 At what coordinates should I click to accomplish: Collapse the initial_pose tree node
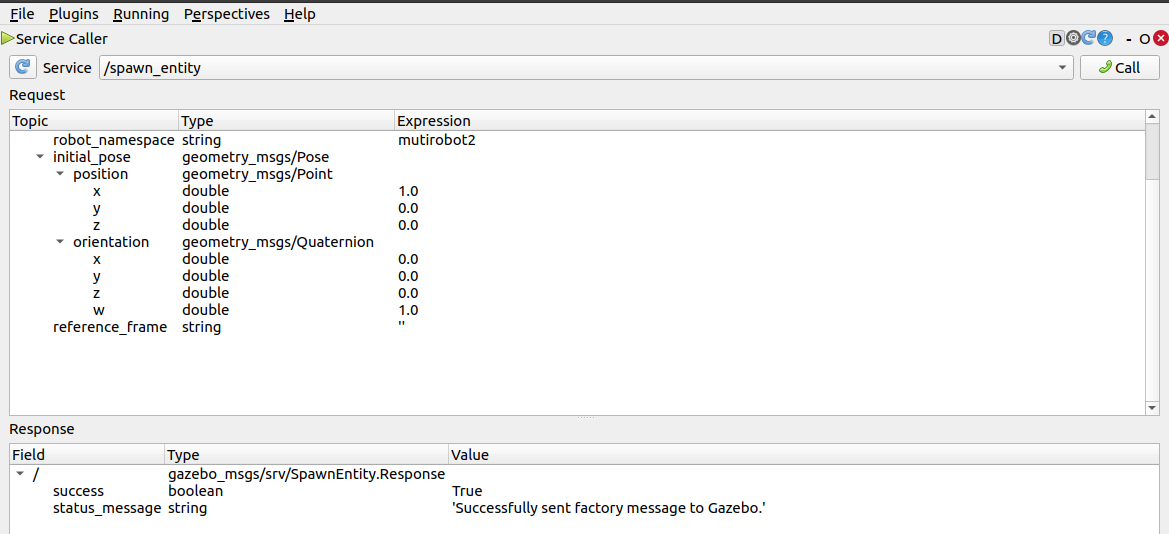pos(40,157)
